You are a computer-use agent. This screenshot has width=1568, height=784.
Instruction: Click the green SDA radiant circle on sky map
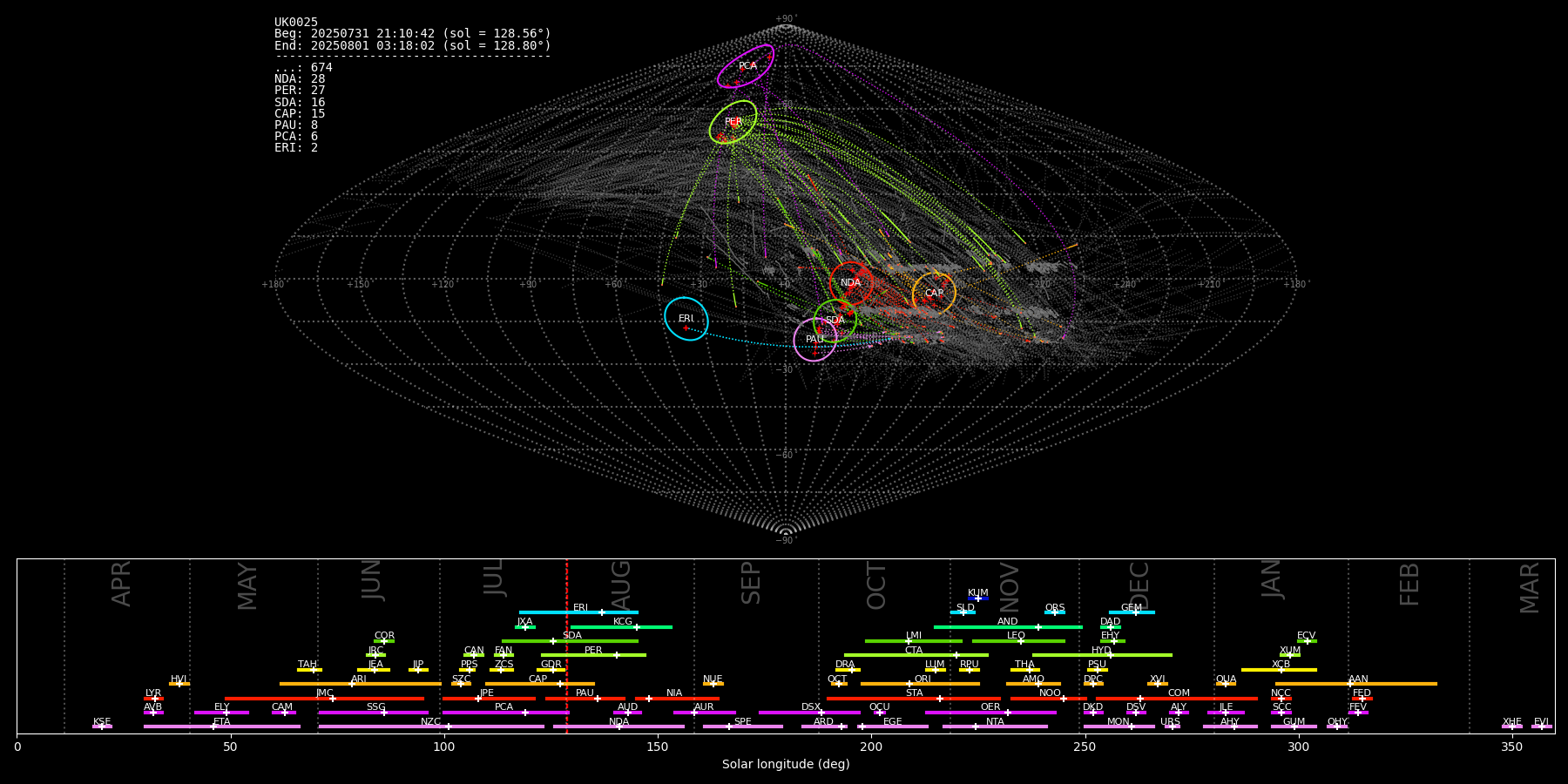point(835,321)
